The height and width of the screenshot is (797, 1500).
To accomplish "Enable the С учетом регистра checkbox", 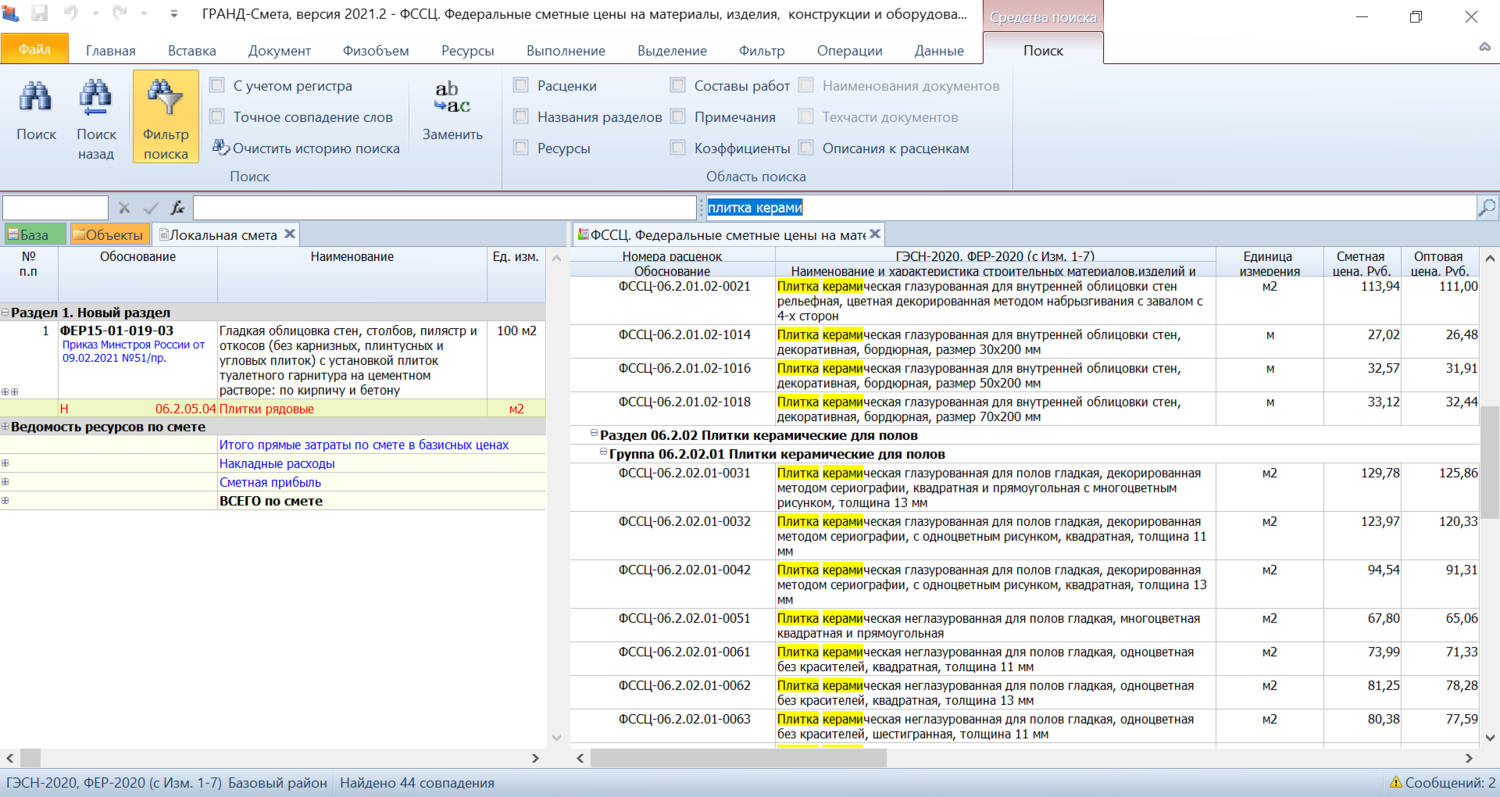I will point(217,86).
